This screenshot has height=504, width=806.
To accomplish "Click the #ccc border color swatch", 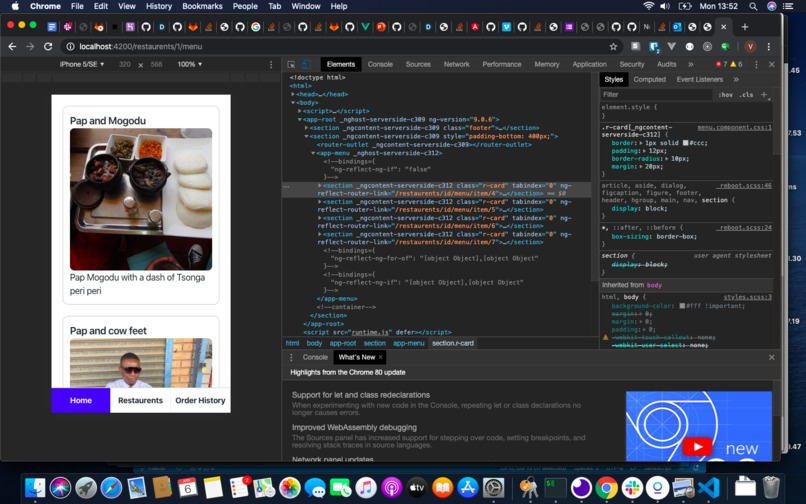I will pyautogui.click(x=685, y=142).
